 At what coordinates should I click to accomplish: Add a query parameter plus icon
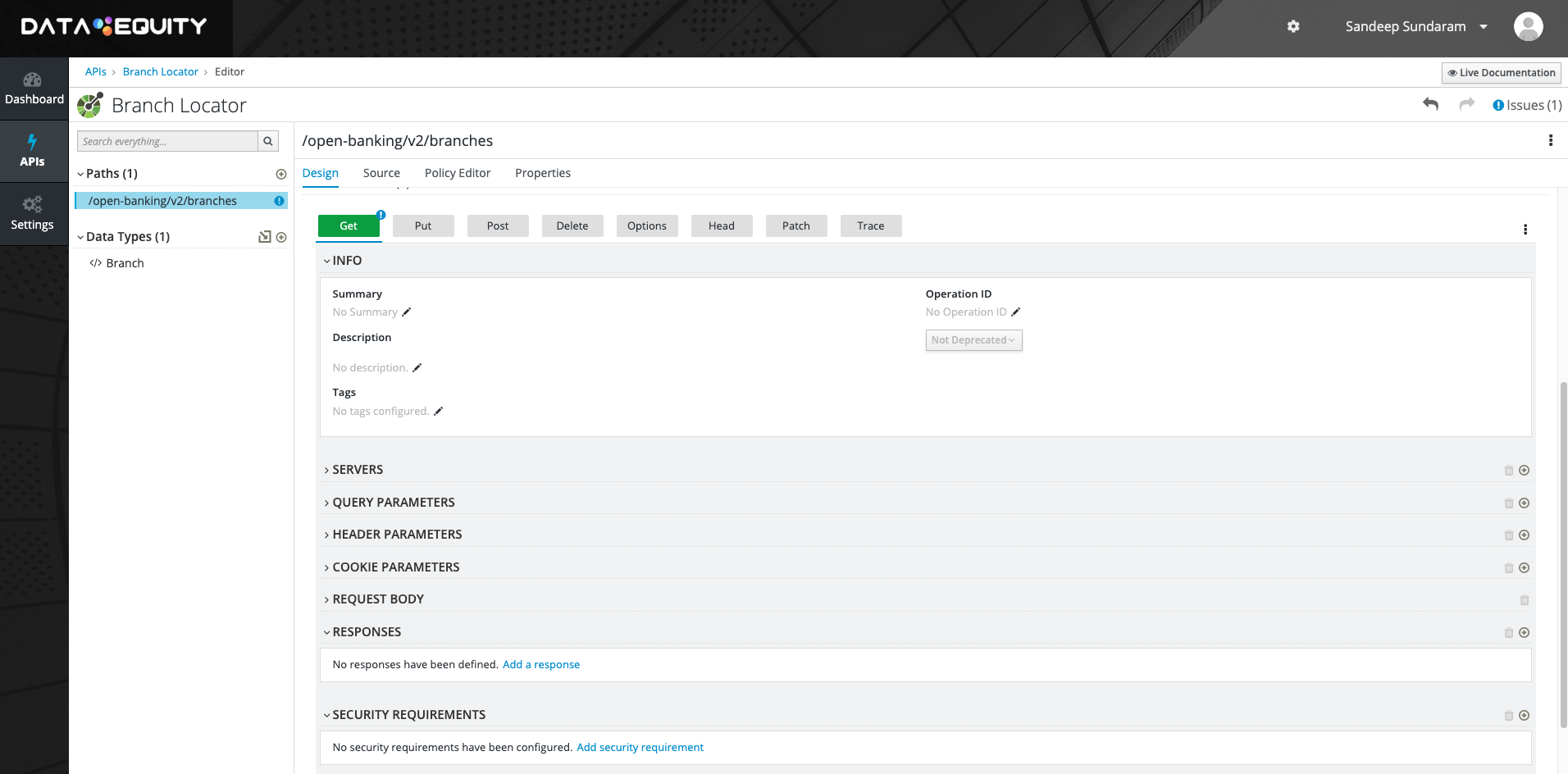[1524, 503]
